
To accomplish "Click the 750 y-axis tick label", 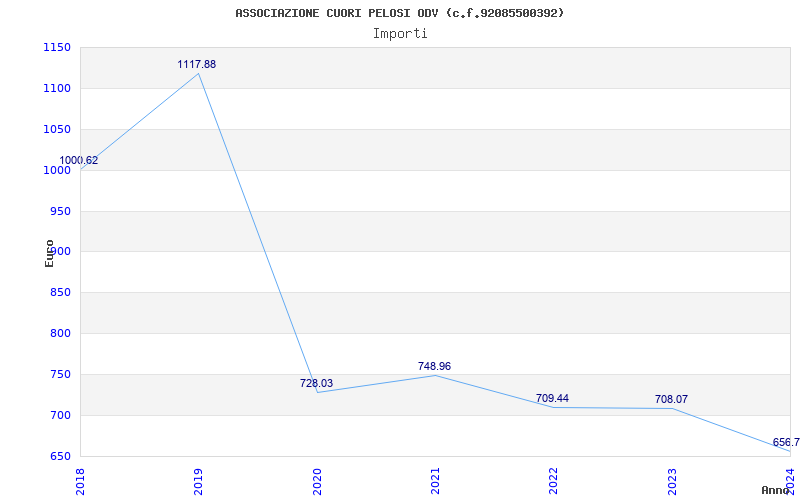I will 60,374.
